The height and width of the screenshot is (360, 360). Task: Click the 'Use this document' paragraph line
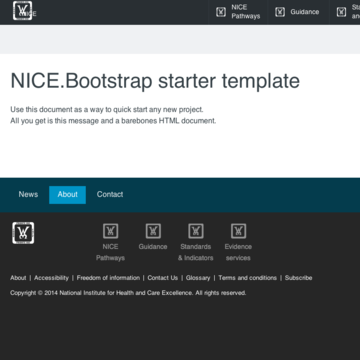pos(107,109)
